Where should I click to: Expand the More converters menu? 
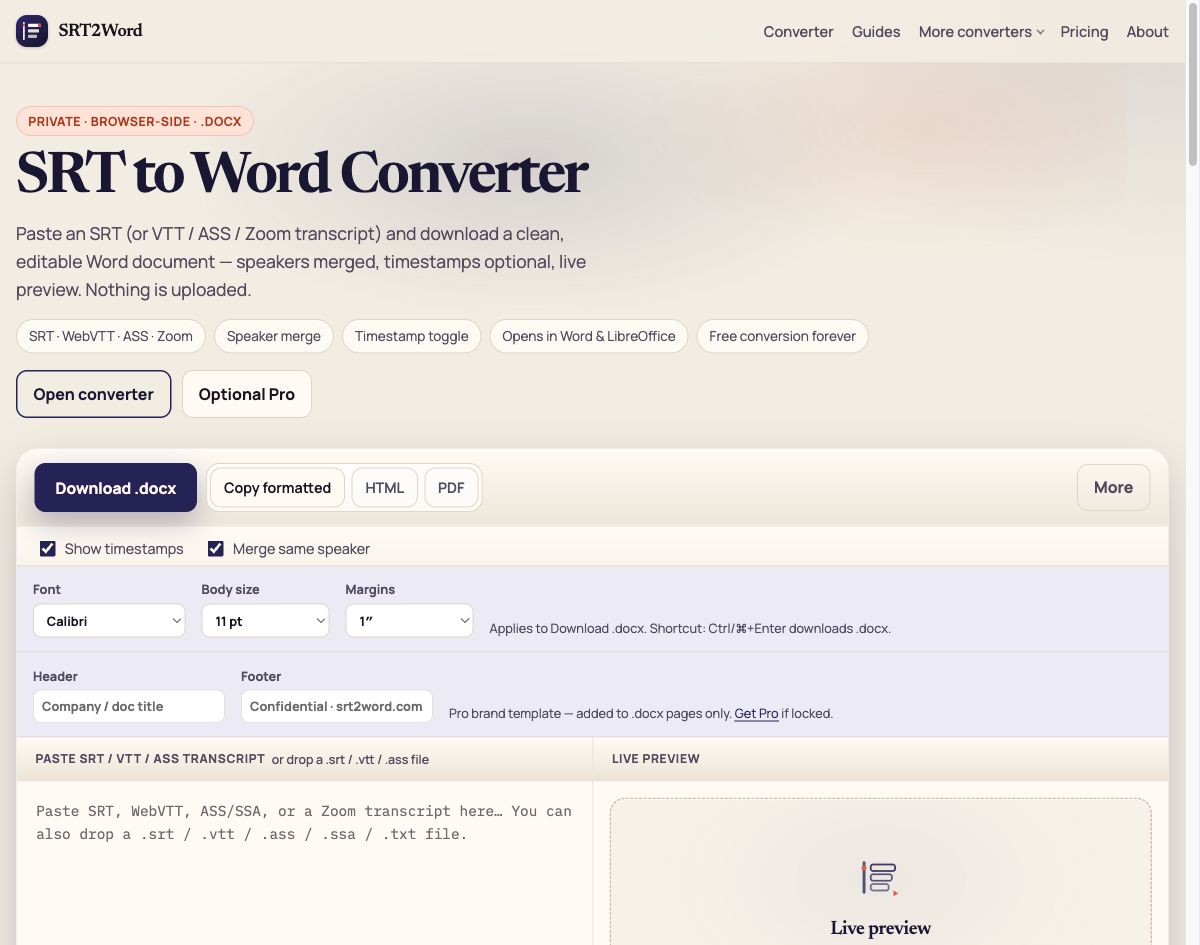981,32
